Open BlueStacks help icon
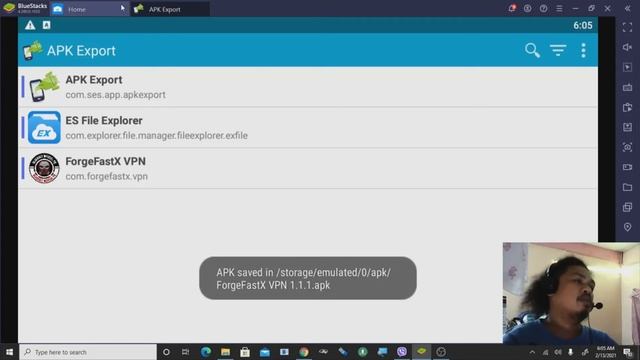The height and width of the screenshot is (360, 640). (543, 8)
